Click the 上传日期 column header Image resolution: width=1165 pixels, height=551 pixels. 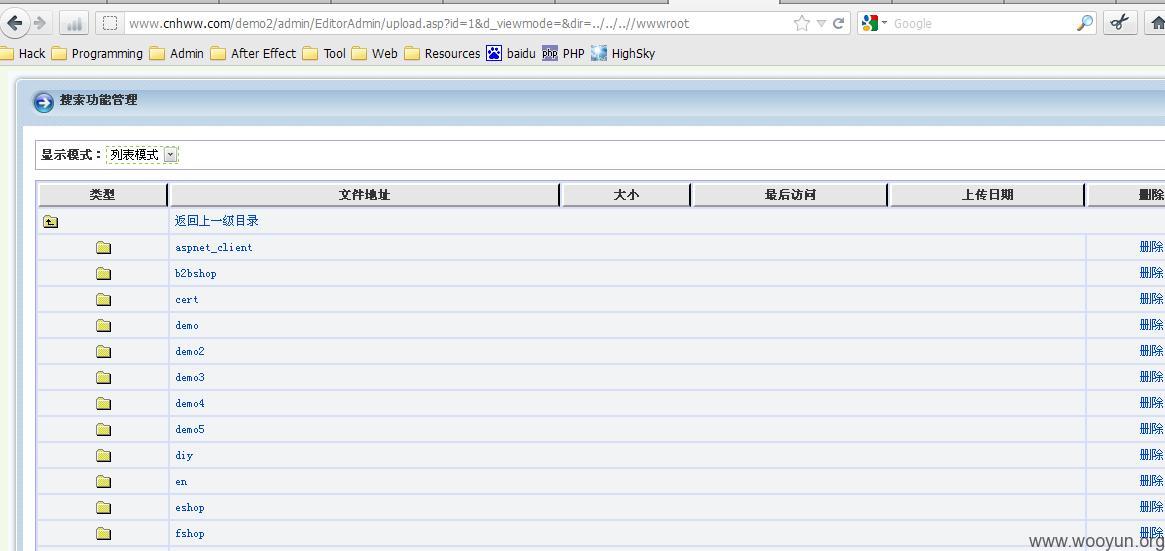pyautogui.click(x=987, y=195)
